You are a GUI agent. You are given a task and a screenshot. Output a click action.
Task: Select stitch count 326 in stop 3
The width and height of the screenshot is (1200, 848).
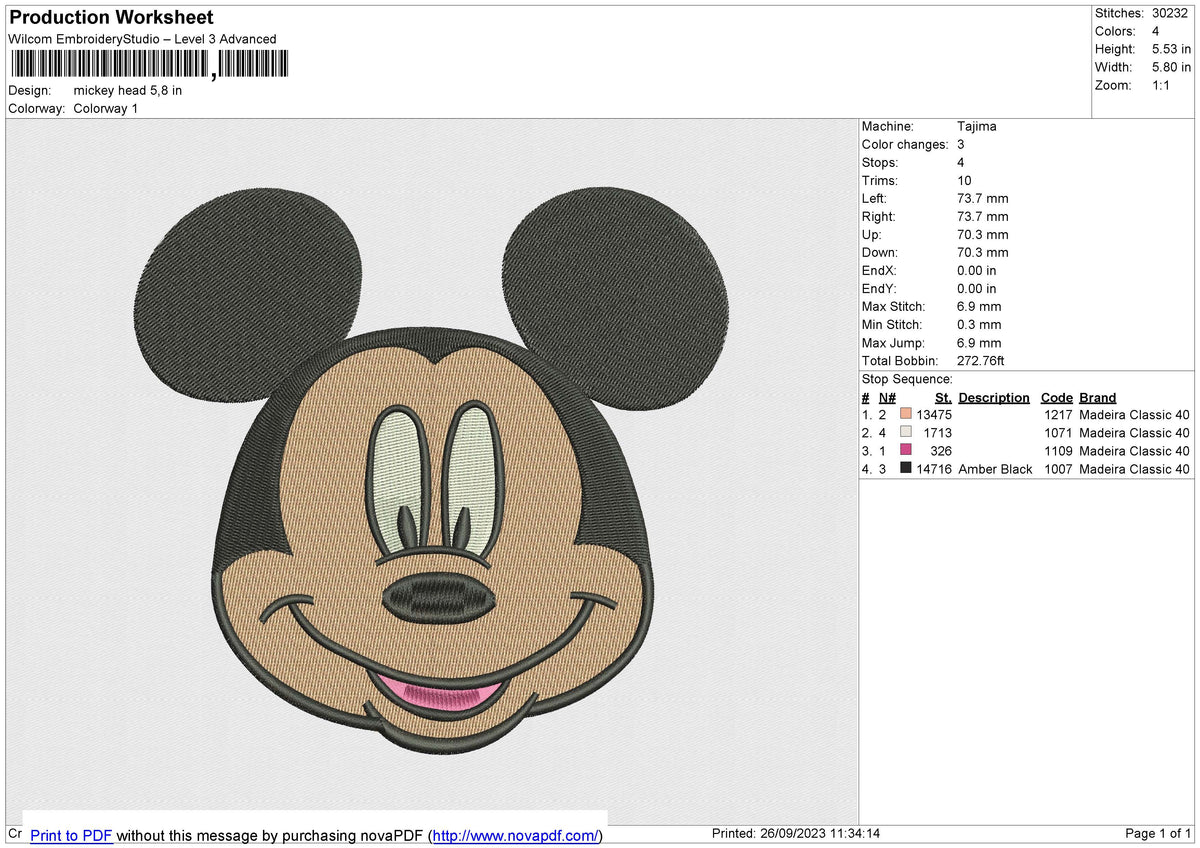pyautogui.click(x=941, y=450)
